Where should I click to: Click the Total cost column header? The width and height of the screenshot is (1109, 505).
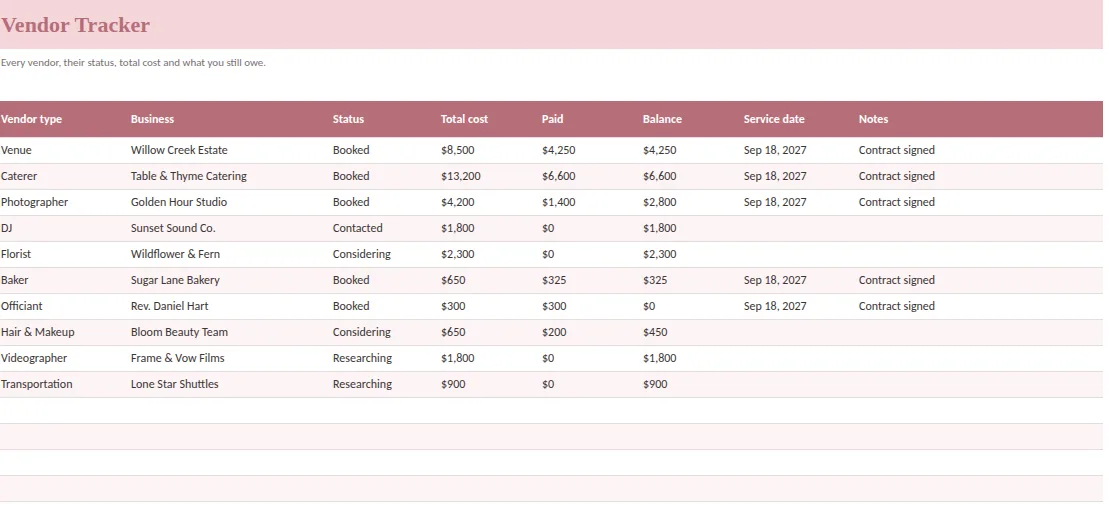464,119
